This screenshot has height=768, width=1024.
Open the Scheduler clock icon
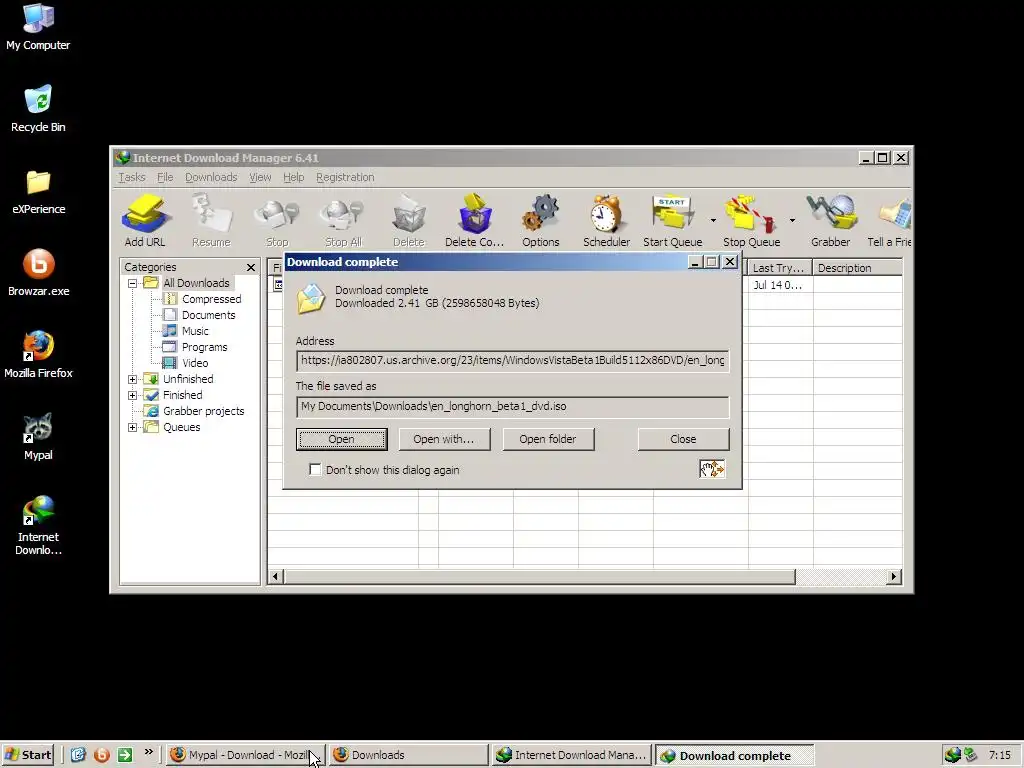(606, 220)
